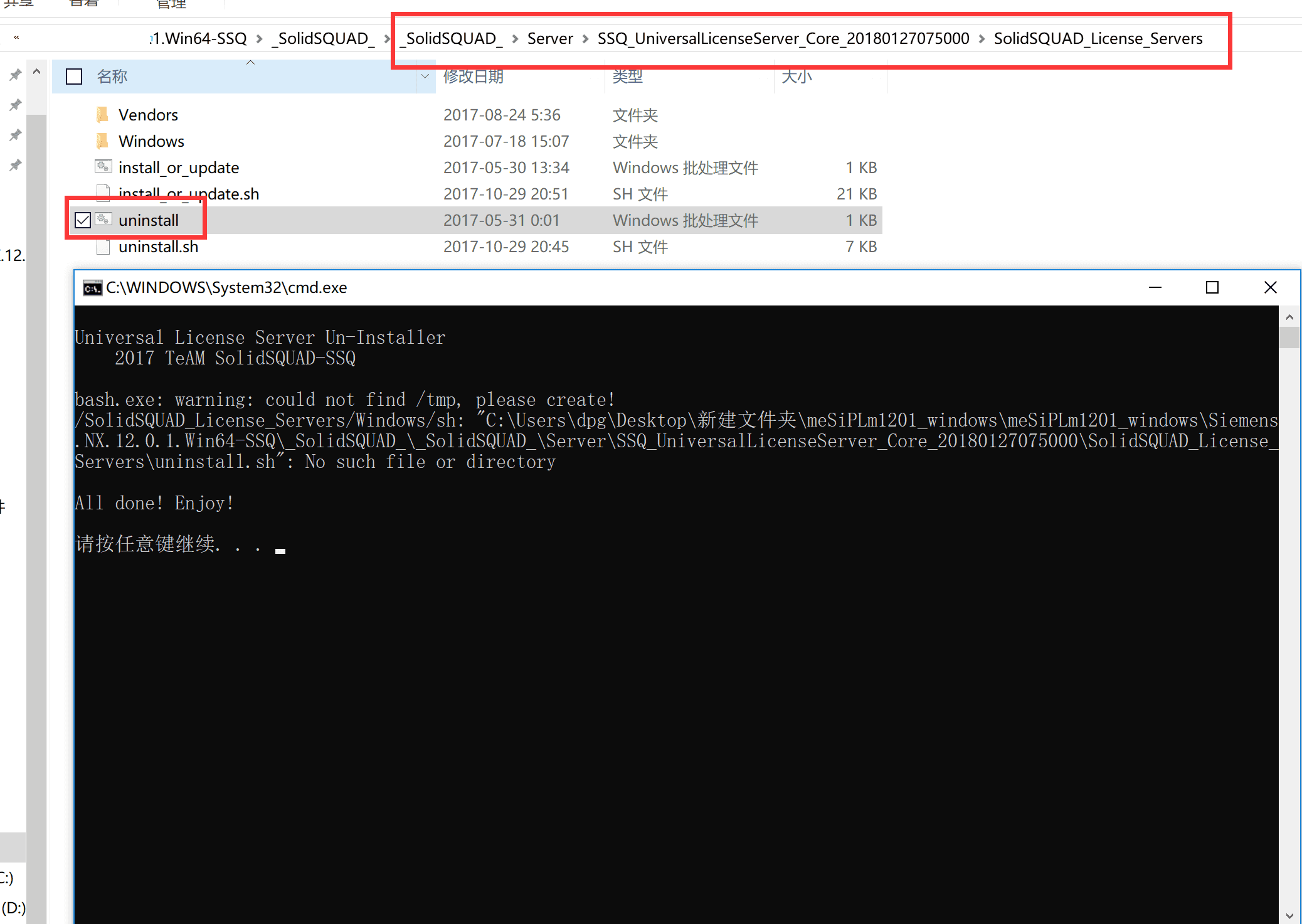
Task: Expand the chevron after Server in path
Action: 585,39
